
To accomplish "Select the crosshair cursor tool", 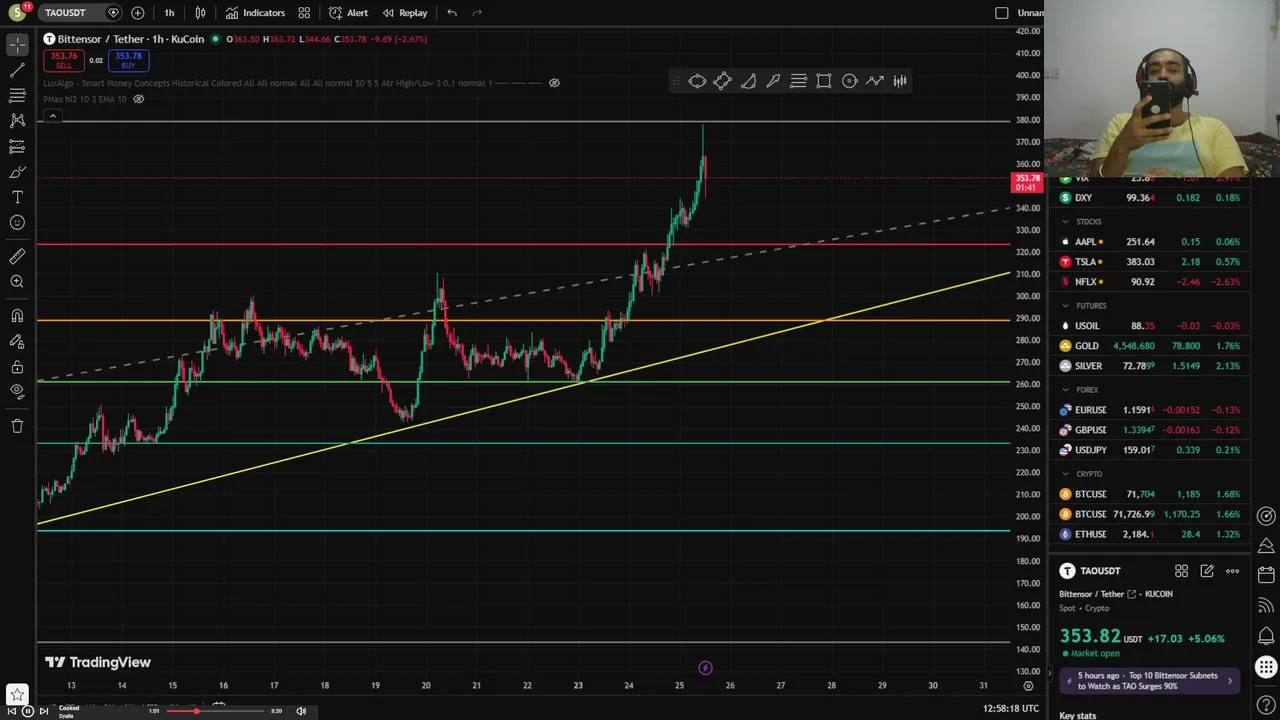I will point(17,45).
